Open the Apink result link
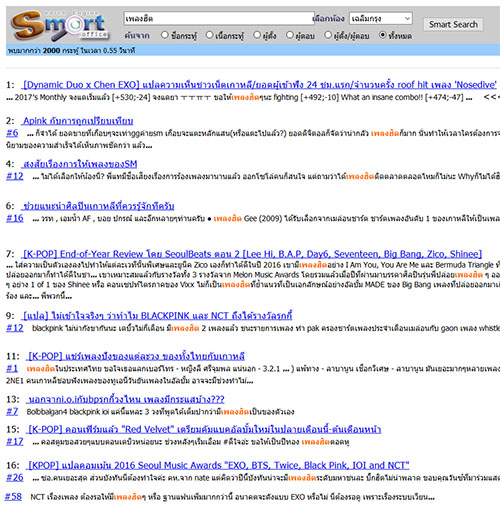 [78, 121]
